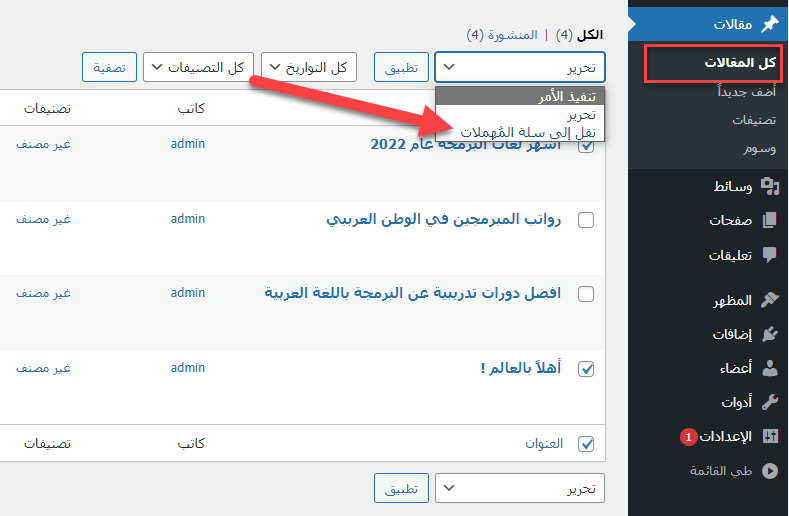Viewport: 789px width, 516px height.
Task: Choose نقل إلى سلة المُهملات option
Action: 520,132
